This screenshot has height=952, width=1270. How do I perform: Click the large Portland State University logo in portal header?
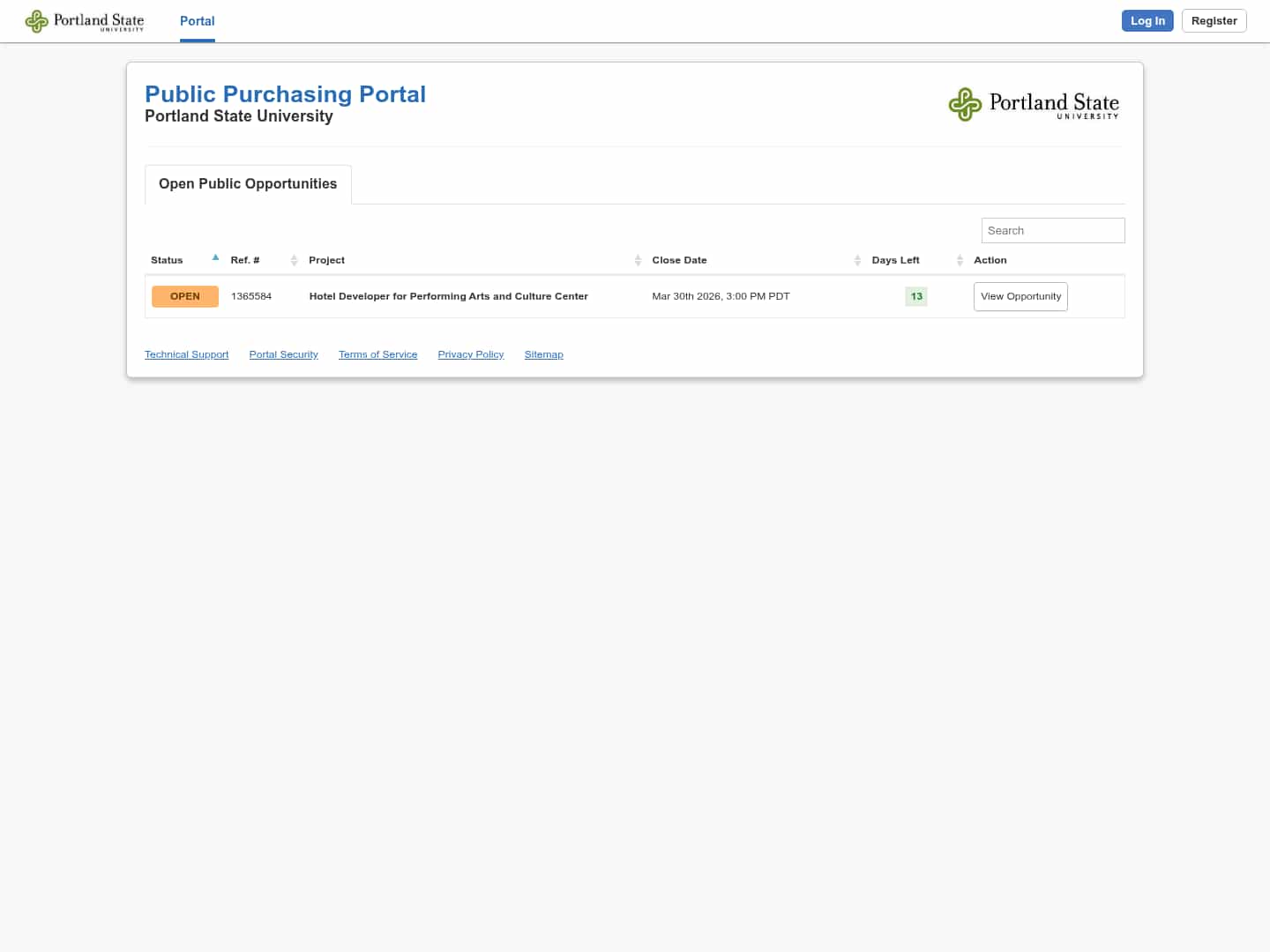point(1034,104)
